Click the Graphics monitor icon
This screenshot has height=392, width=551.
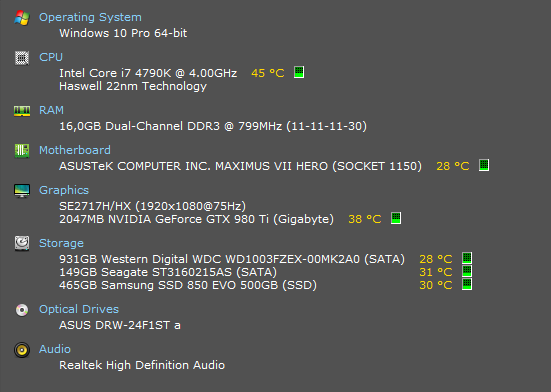22,191
